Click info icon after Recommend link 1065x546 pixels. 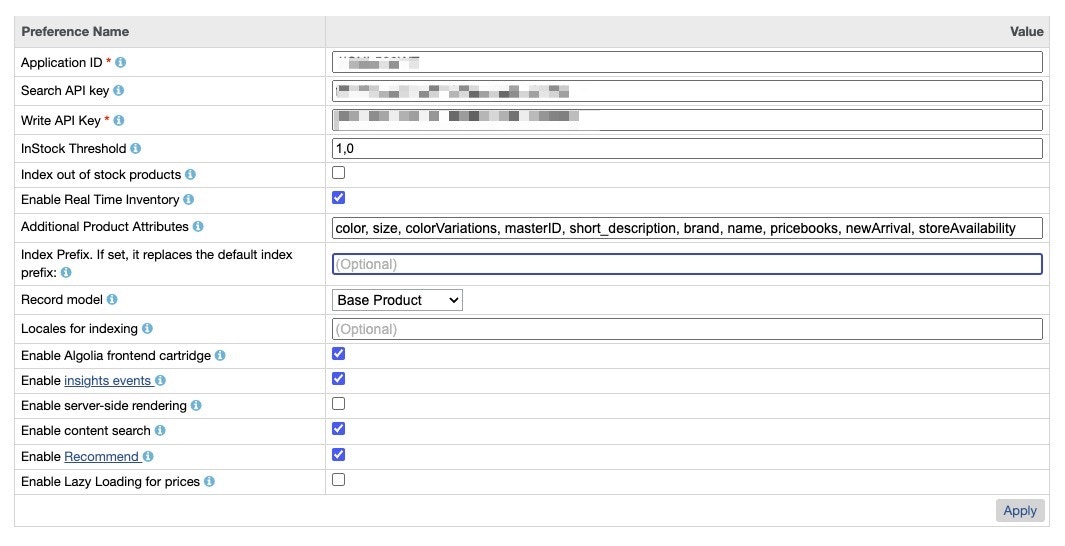click(148, 456)
